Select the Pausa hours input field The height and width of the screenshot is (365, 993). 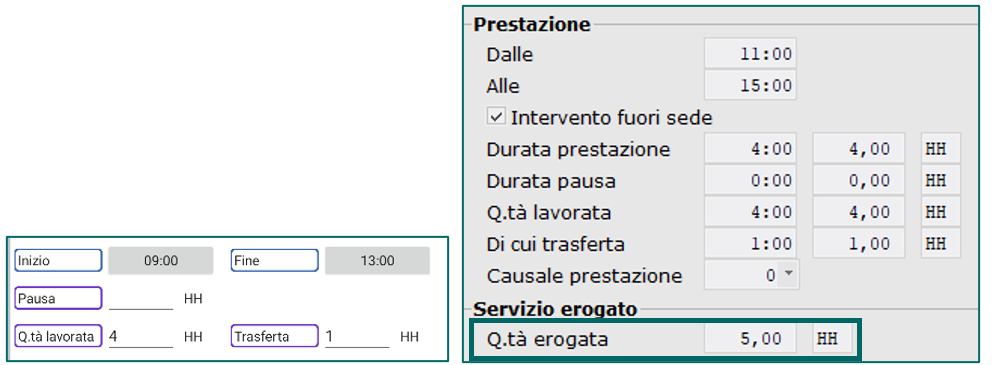point(141,299)
